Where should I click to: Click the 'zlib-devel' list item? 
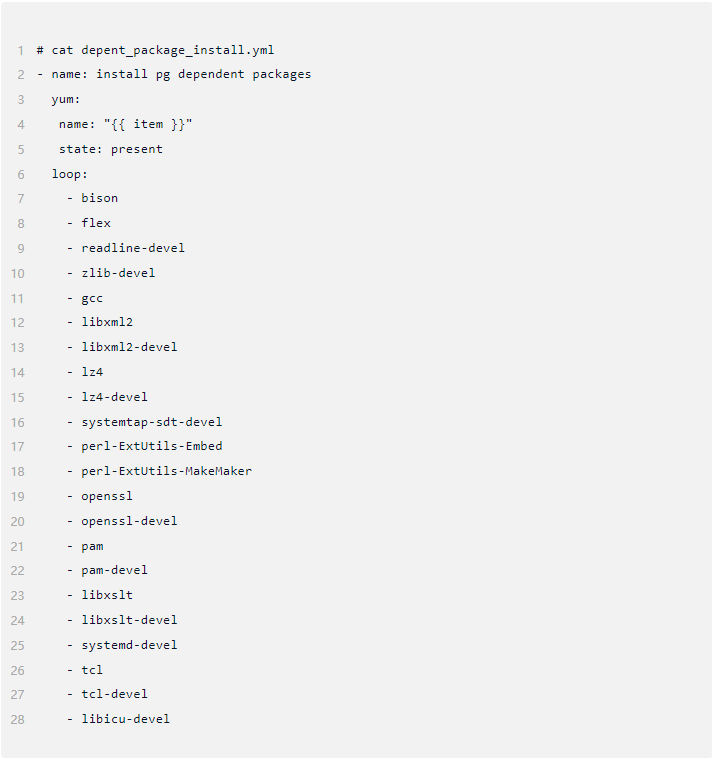(118, 273)
